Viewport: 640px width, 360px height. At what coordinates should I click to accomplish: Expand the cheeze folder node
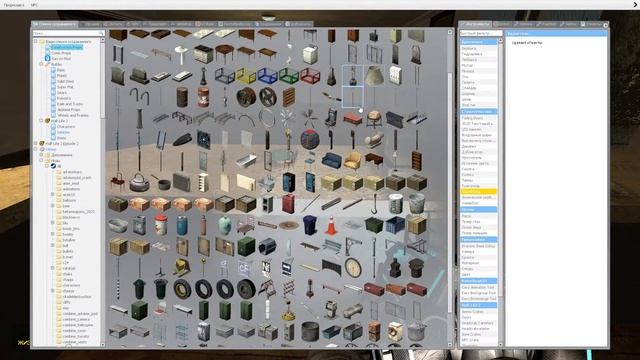coord(53,291)
